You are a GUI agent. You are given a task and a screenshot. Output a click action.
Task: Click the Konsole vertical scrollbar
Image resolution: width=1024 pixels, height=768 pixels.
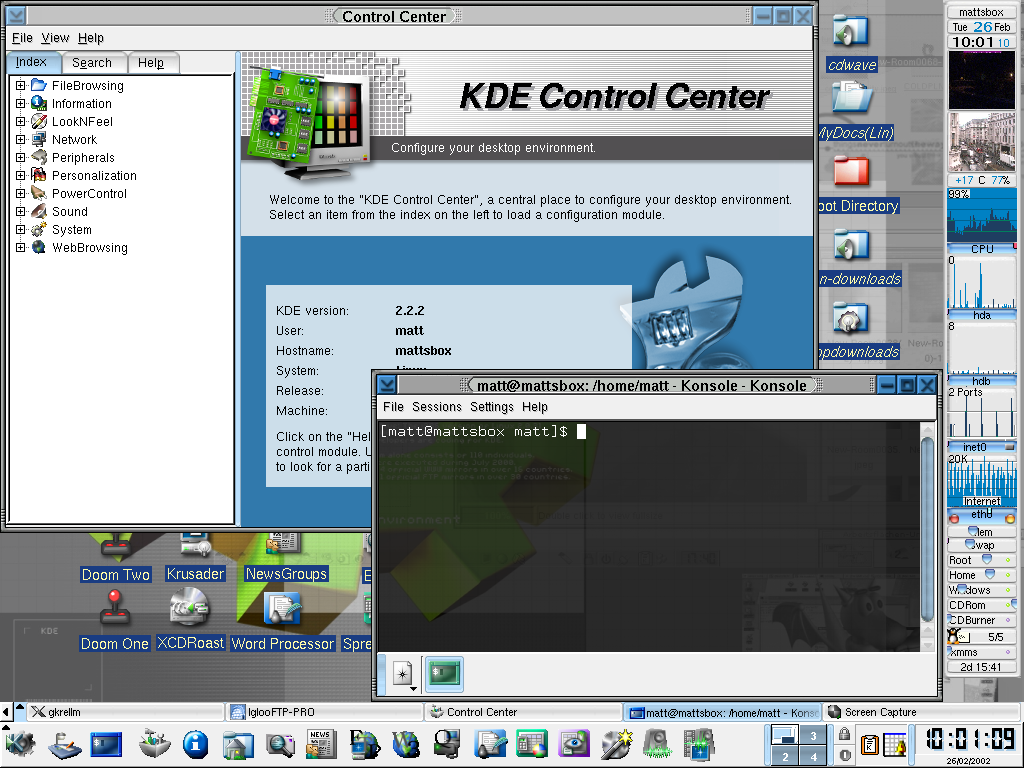point(927,529)
